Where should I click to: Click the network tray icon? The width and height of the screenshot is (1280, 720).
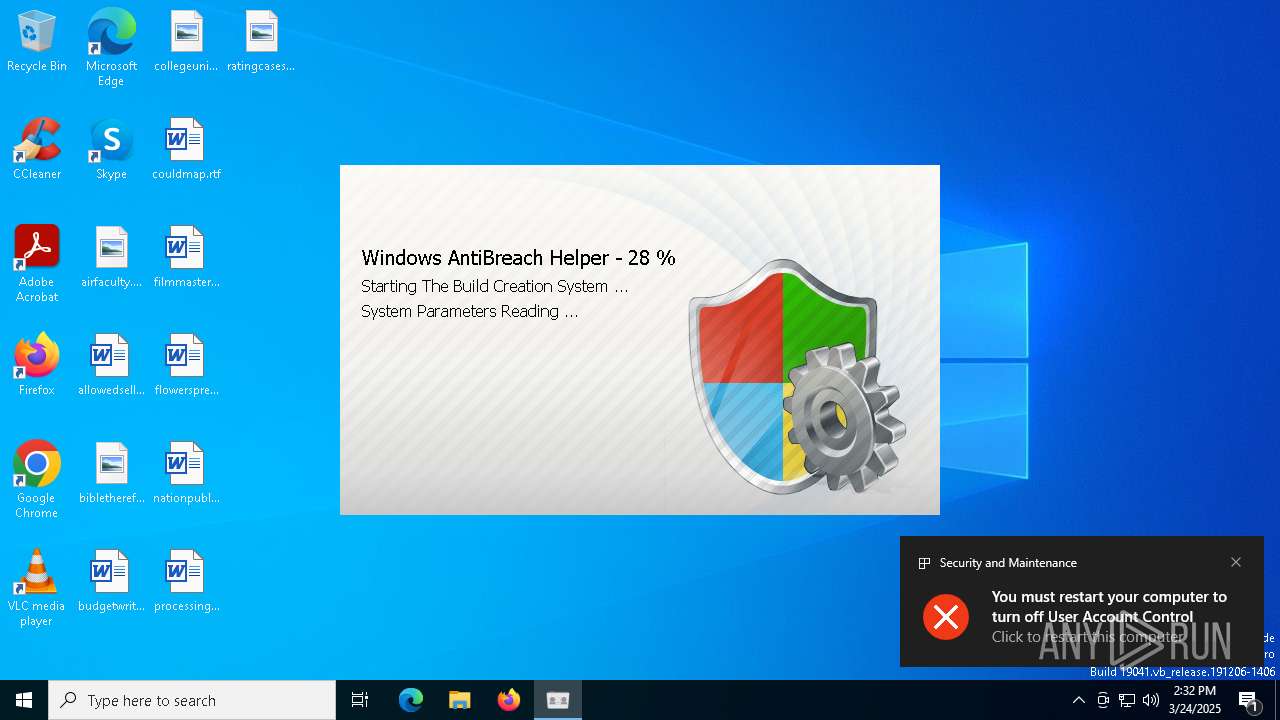1127,700
